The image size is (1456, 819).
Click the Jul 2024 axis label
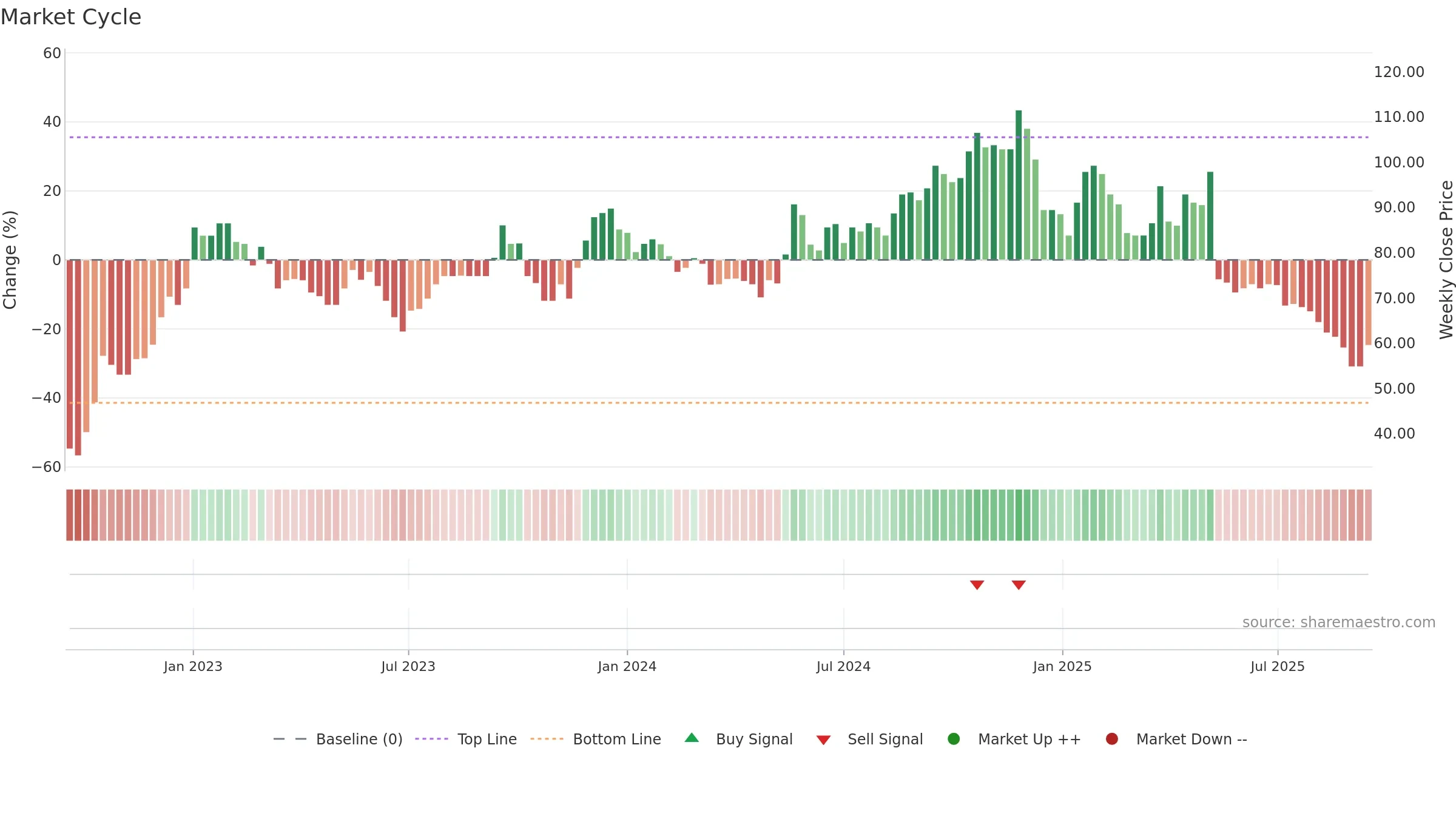coord(843,666)
